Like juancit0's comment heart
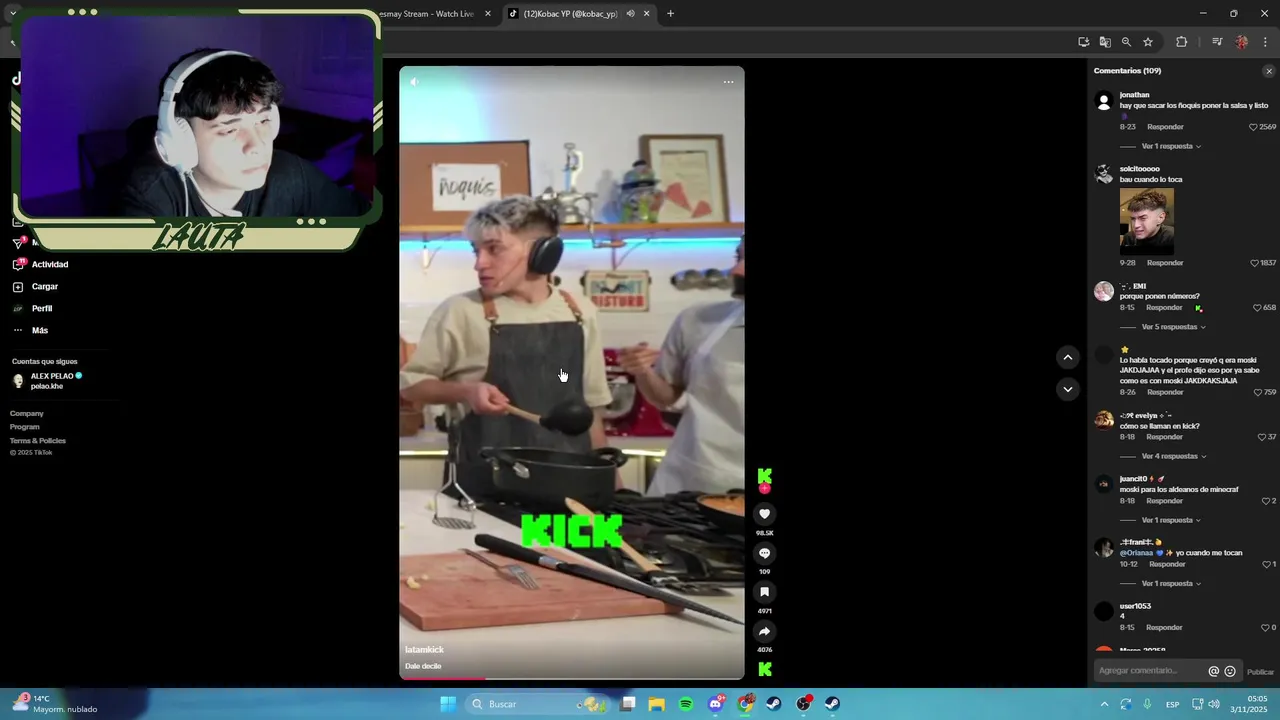The height and width of the screenshot is (720, 1280). 1266,501
